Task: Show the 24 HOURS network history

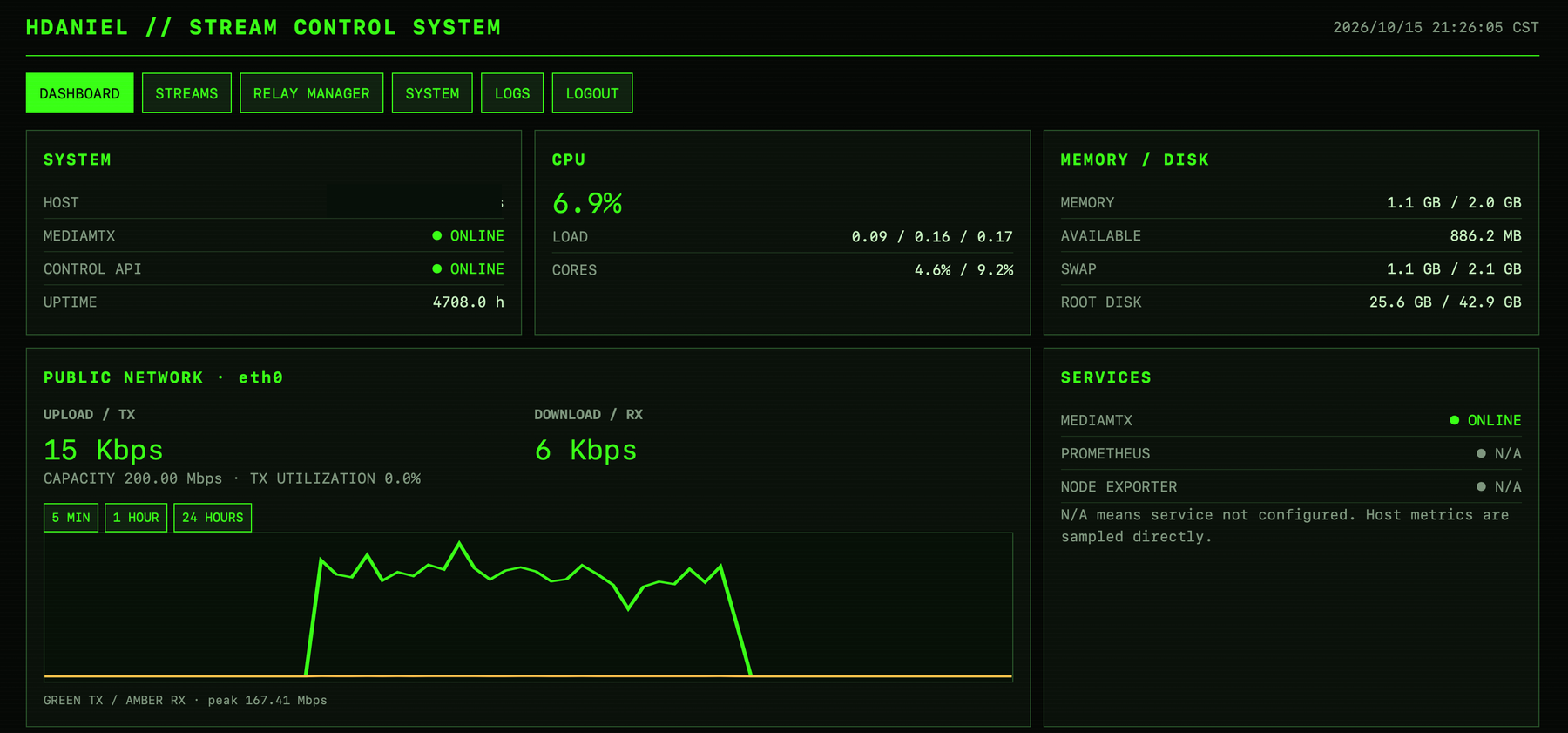Action: click(x=213, y=518)
